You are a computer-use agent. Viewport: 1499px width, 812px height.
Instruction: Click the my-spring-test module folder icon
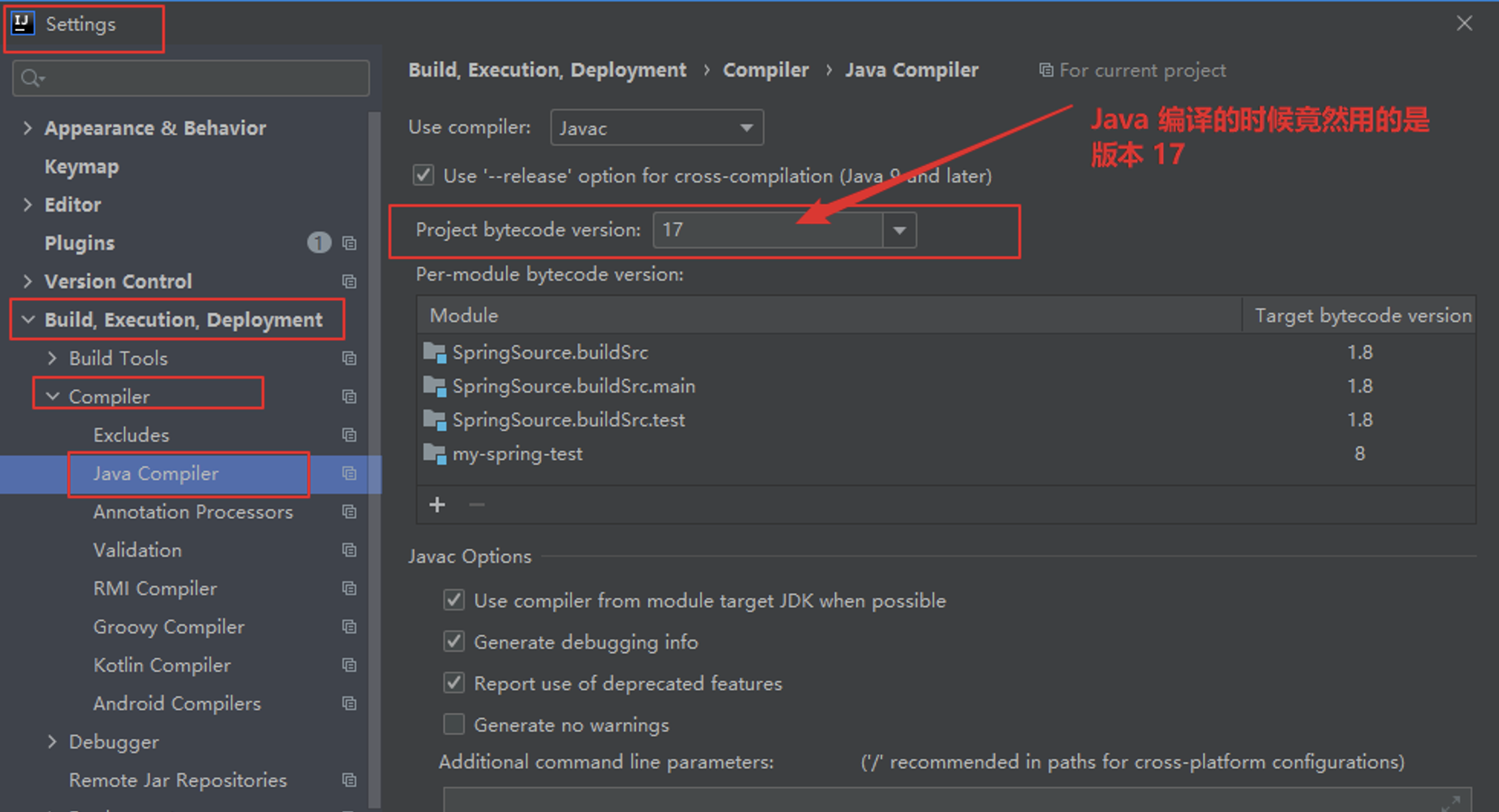pyautogui.click(x=435, y=453)
